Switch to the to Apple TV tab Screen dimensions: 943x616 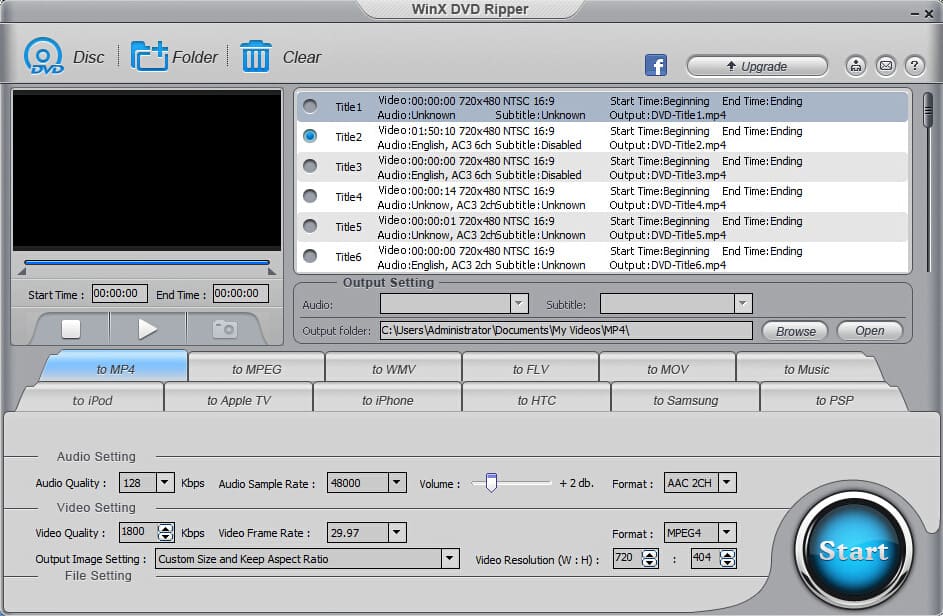(239, 400)
